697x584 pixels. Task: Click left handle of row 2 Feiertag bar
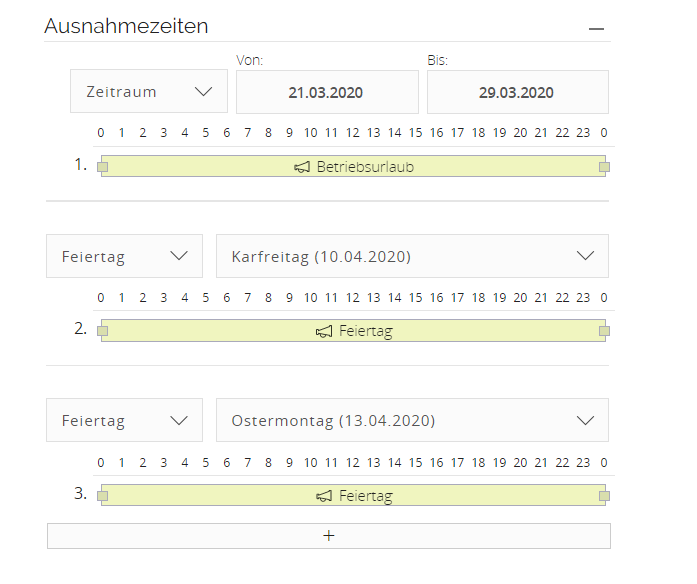(x=103, y=331)
